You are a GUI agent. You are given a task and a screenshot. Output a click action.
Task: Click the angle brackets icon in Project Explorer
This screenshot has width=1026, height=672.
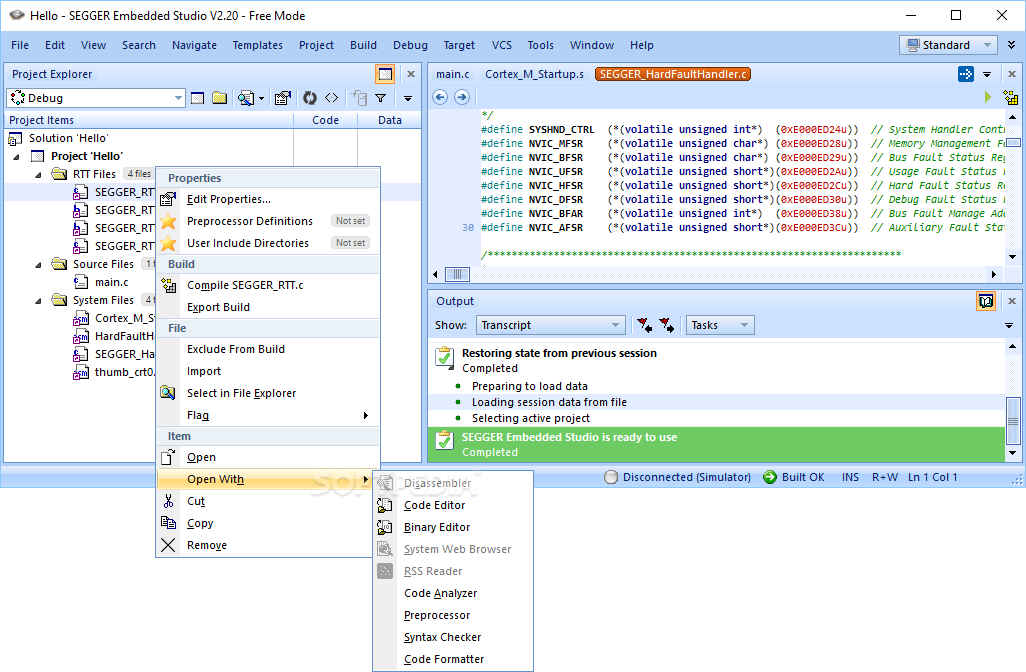332,98
